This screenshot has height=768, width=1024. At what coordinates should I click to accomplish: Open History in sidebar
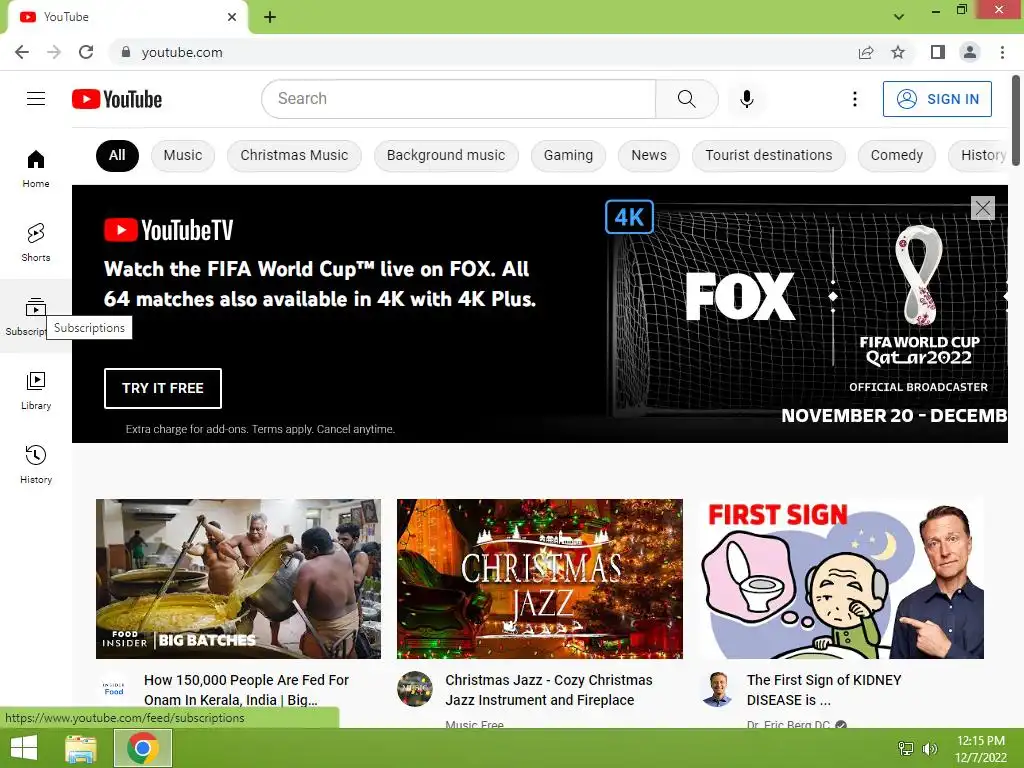(x=36, y=464)
